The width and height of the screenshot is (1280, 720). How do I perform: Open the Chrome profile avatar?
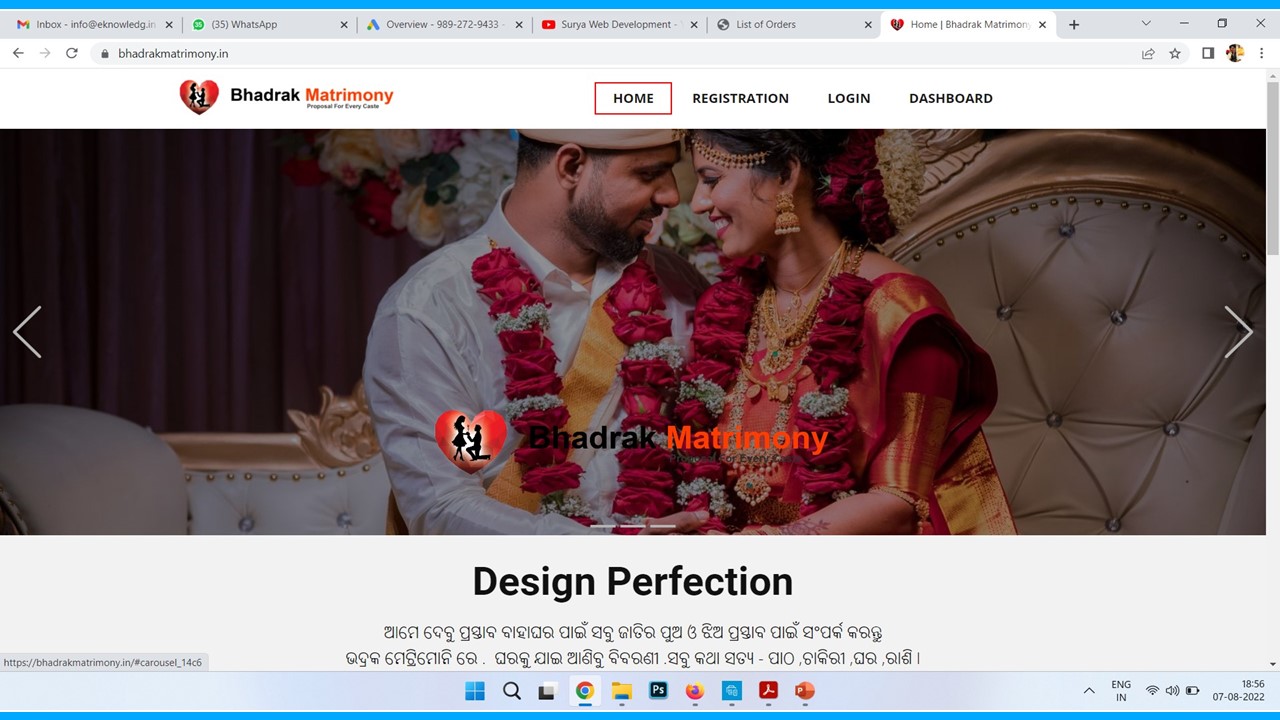pyautogui.click(x=1235, y=53)
